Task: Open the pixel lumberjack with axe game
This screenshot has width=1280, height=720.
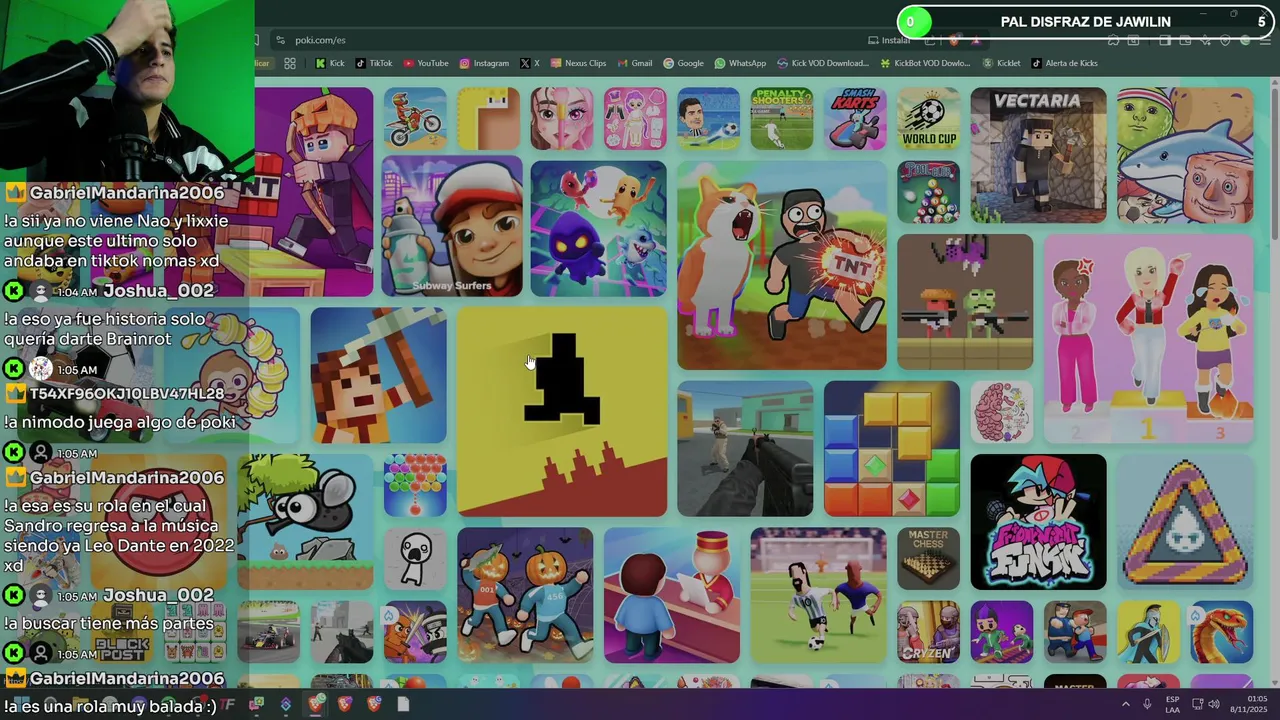Action: [x=378, y=375]
